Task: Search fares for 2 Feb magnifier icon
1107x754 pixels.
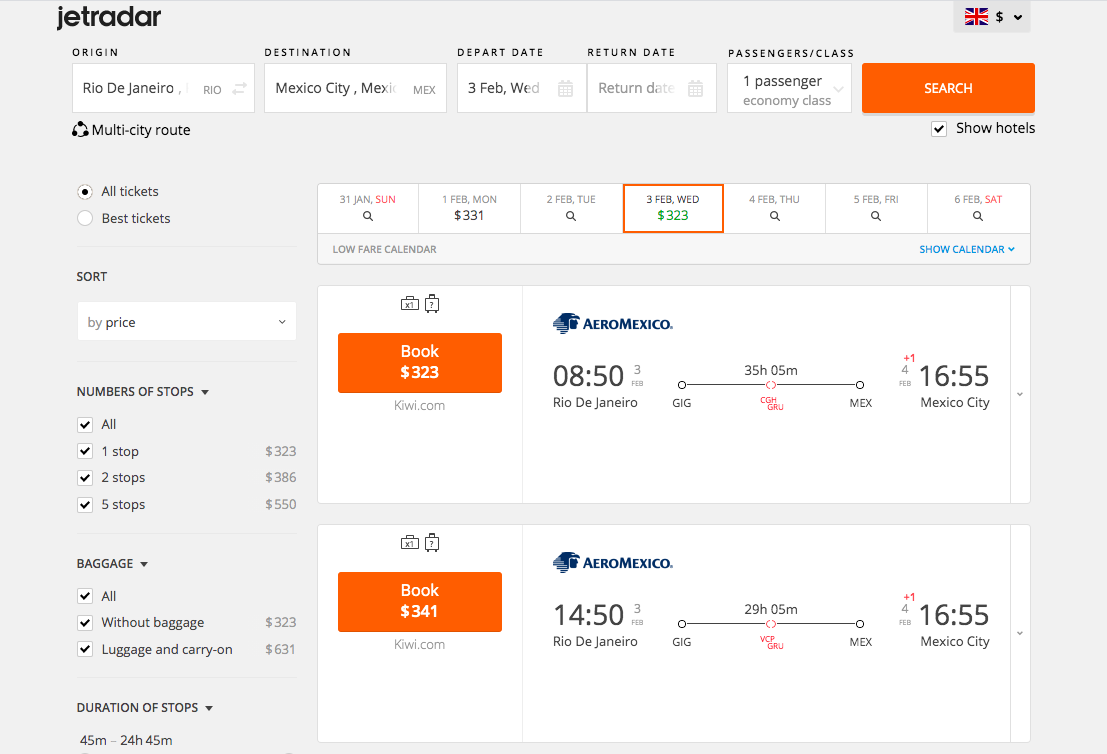Action: 571,216
